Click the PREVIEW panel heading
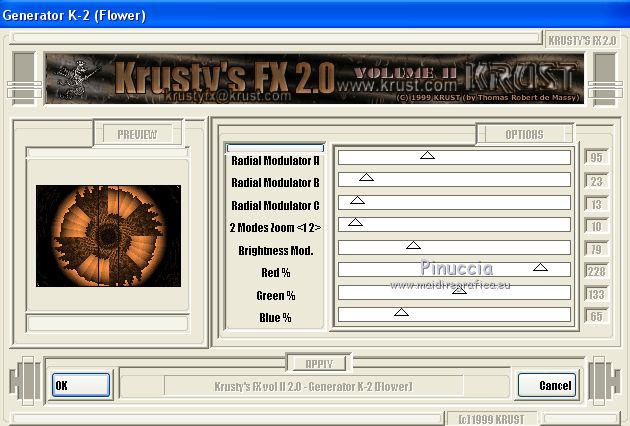 137,134
